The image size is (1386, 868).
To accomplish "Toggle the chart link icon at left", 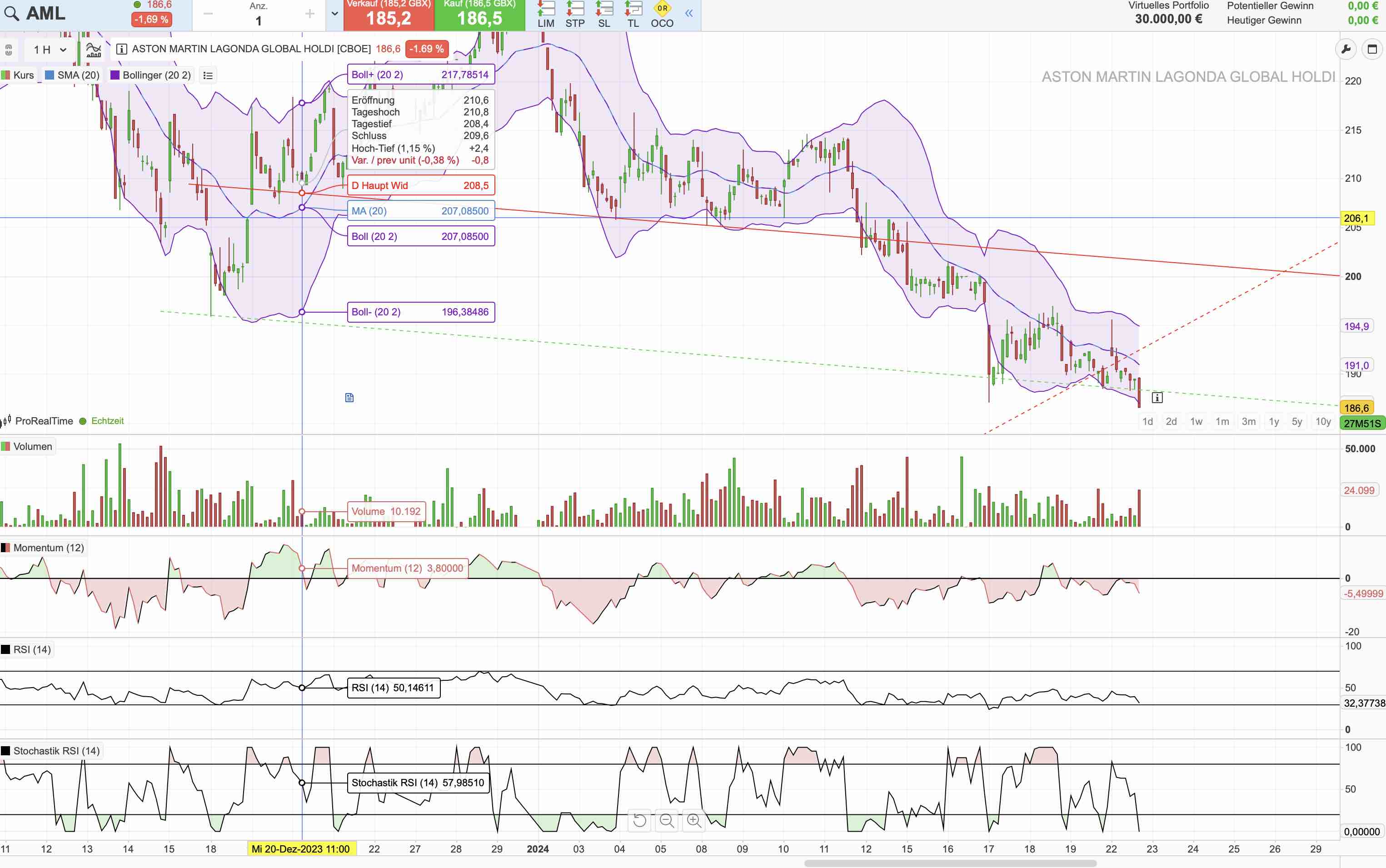I will [9, 50].
